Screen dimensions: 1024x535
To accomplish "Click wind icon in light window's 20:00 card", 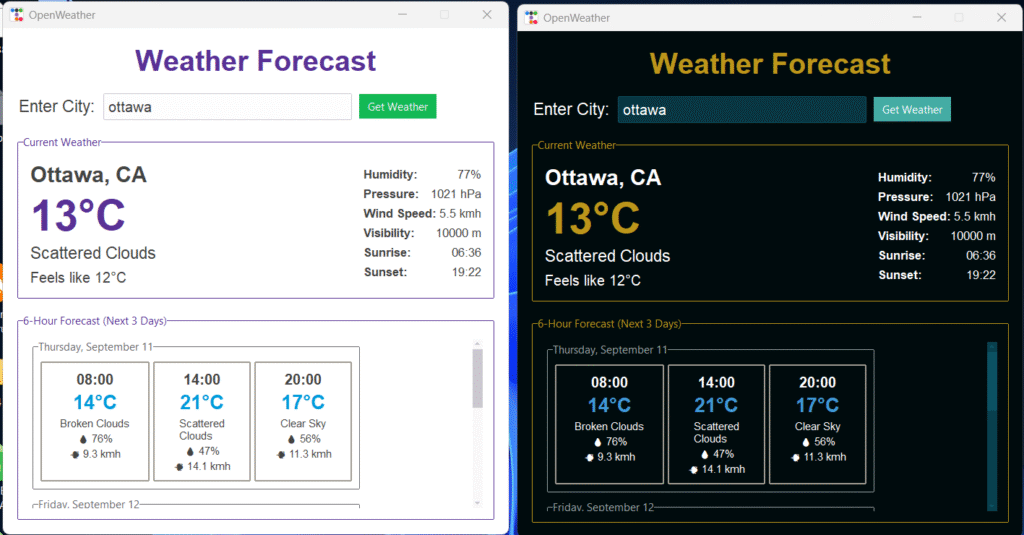I will click(281, 454).
